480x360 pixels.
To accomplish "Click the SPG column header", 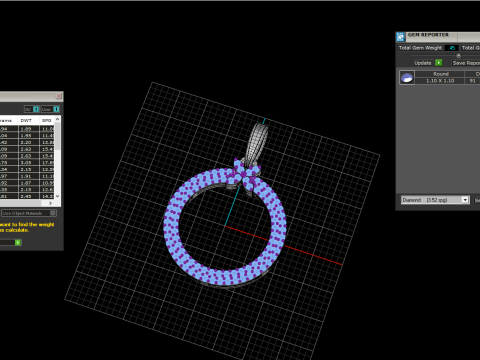I will pos(47,120).
